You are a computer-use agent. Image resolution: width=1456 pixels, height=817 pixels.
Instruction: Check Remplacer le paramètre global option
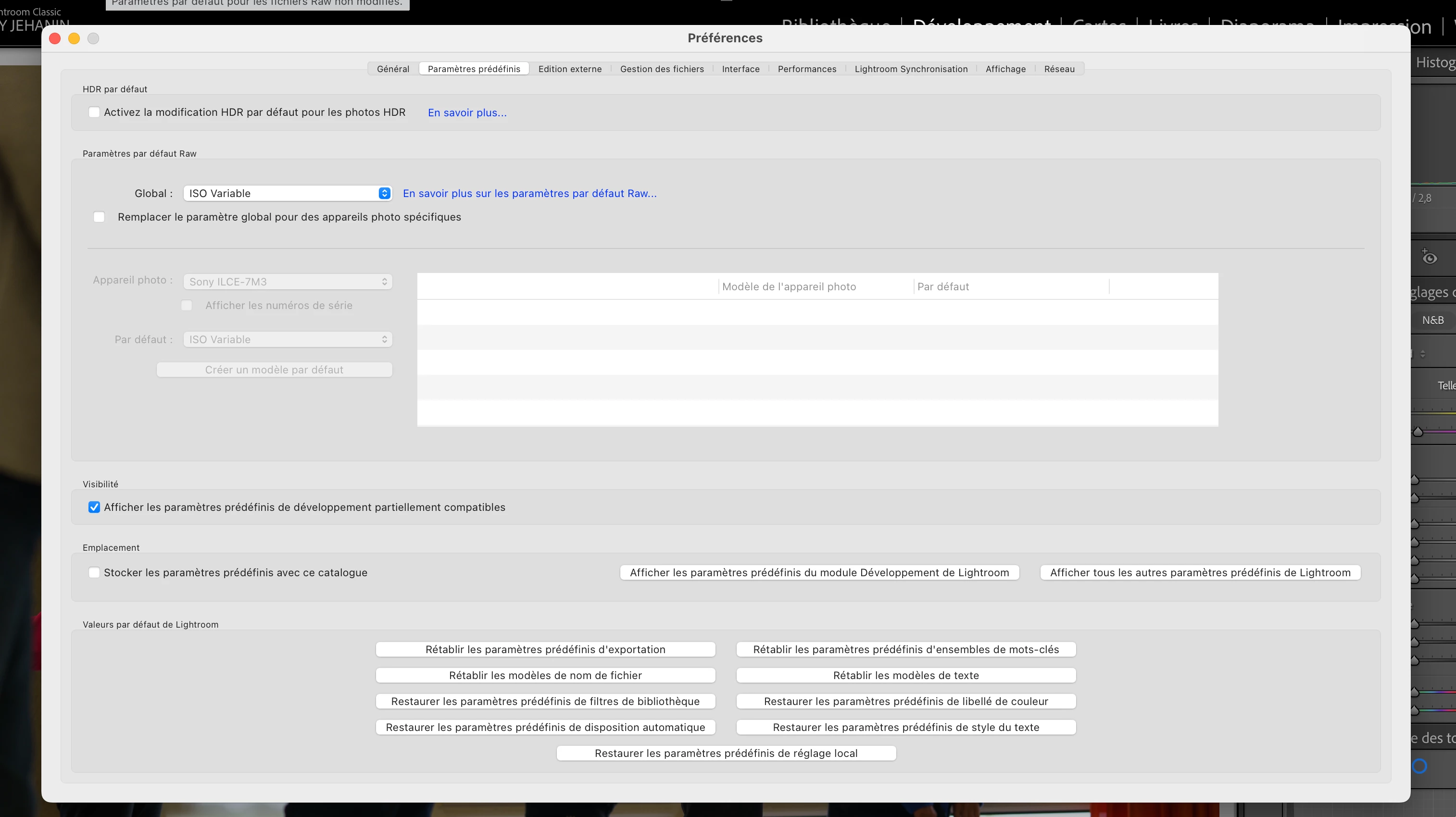pos(99,217)
